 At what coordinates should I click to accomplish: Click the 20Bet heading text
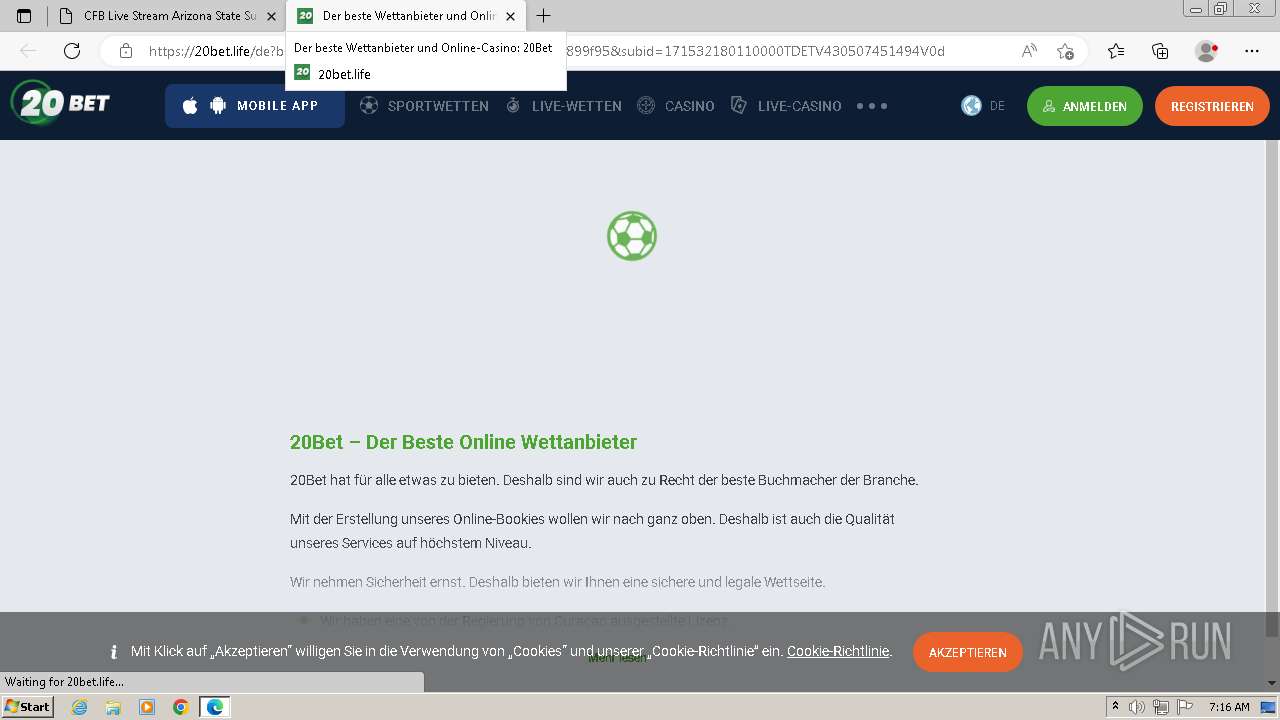click(x=463, y=442)
